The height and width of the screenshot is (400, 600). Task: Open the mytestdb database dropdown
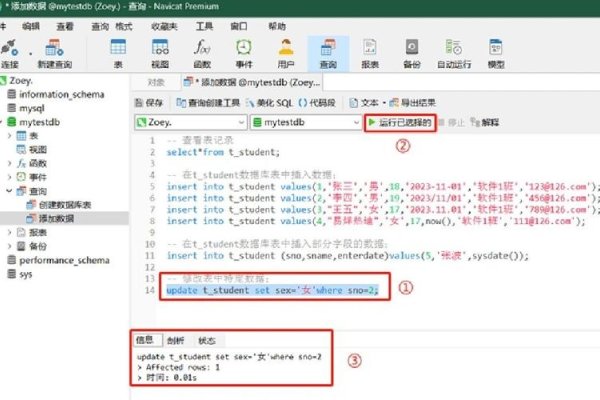(306, 122)
